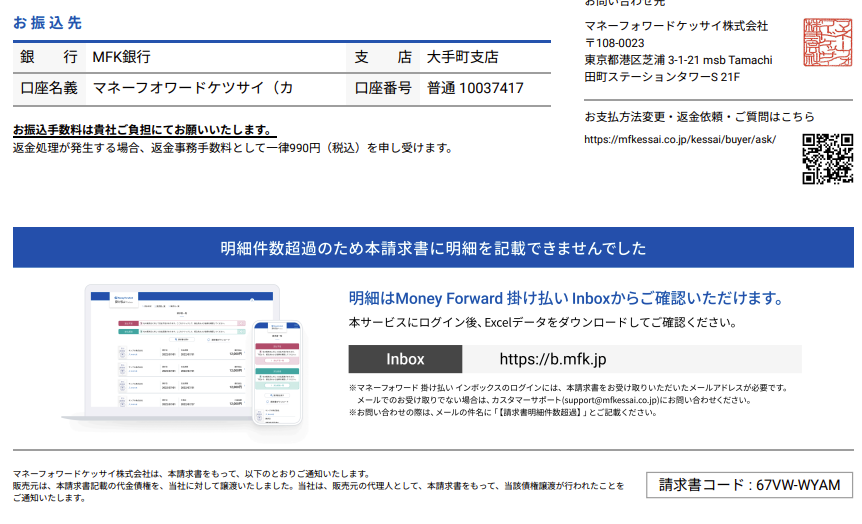Viewport: 862px width, 524px height.
Task: Click the 990円 refund fee notice line
Action: point(233,148)
